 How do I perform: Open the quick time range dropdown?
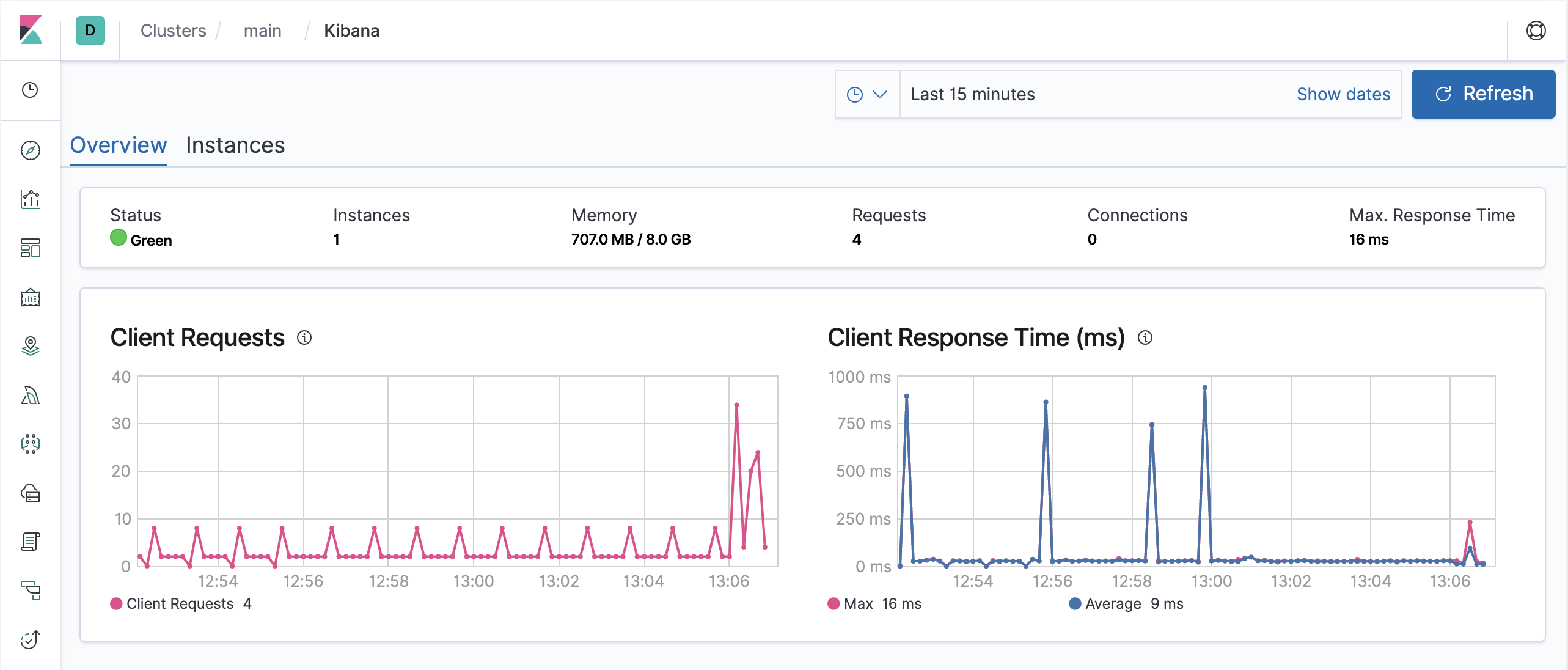[867, 94]
